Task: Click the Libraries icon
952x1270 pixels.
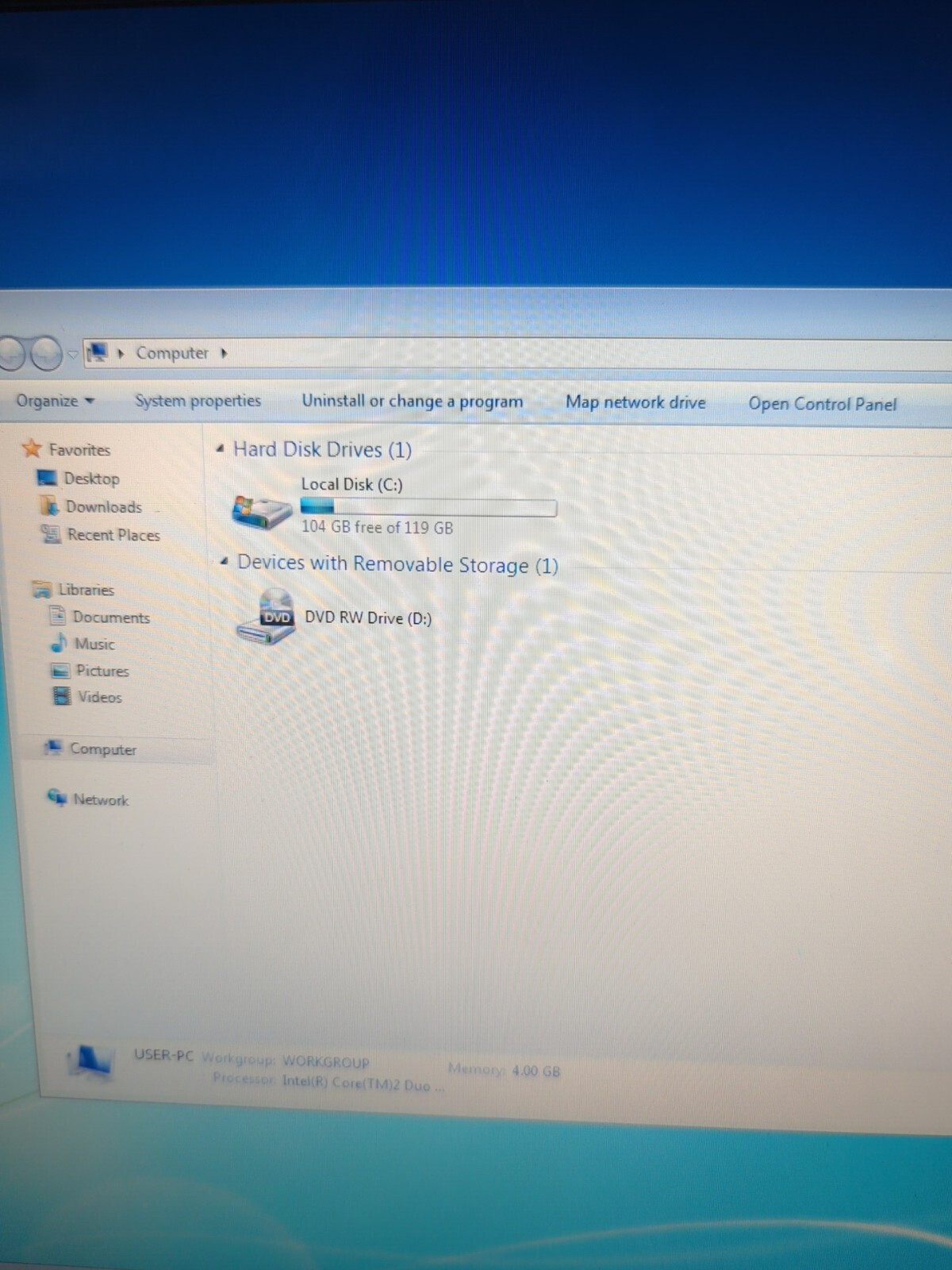Action: pyautogui.click(x=41, y=589)
